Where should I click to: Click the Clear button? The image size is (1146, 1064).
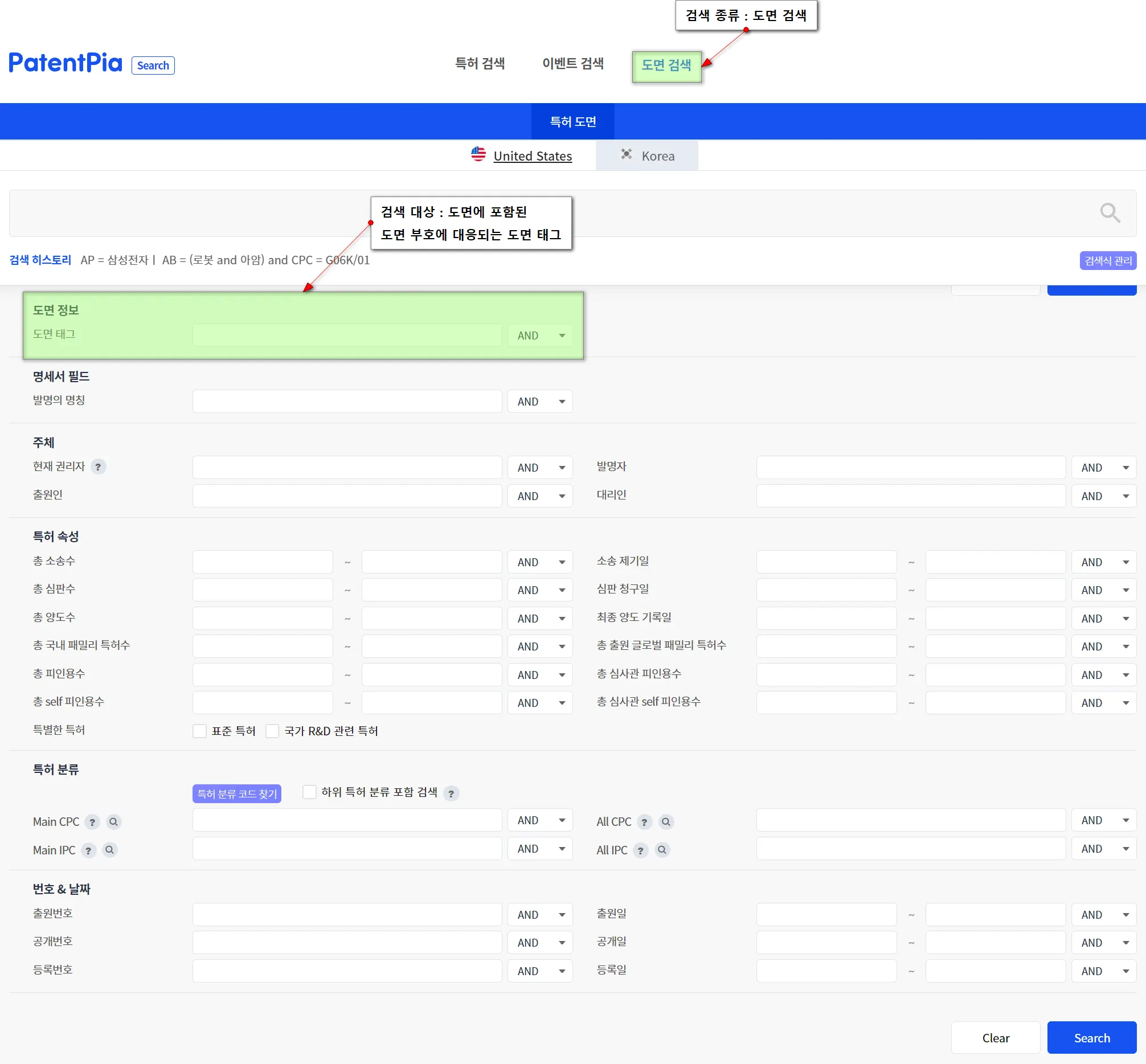click(x=995, y=1038)
